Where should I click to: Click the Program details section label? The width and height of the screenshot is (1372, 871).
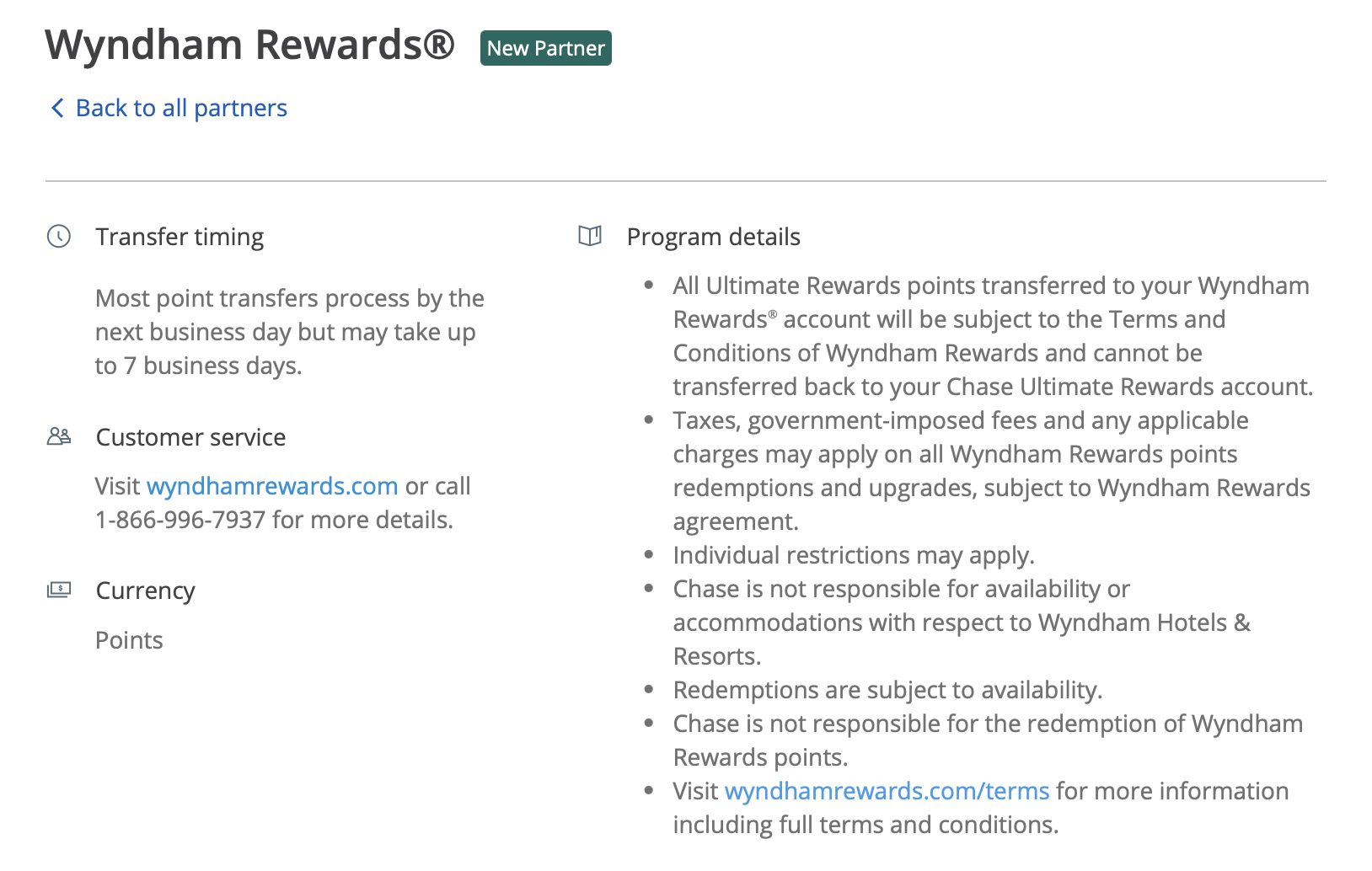point(713,237)
